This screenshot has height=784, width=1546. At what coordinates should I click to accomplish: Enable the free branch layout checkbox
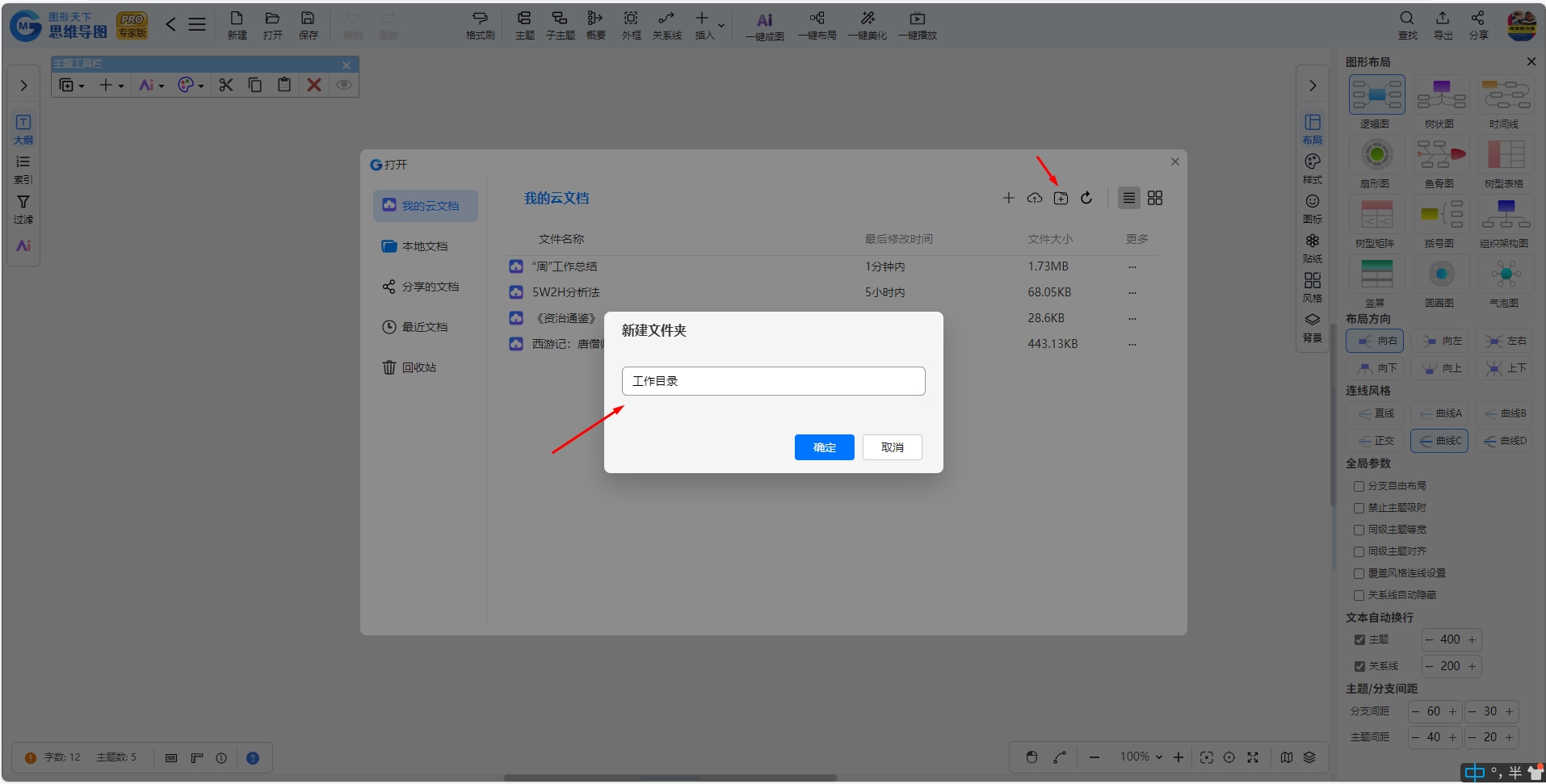(x=1359, y=486)
